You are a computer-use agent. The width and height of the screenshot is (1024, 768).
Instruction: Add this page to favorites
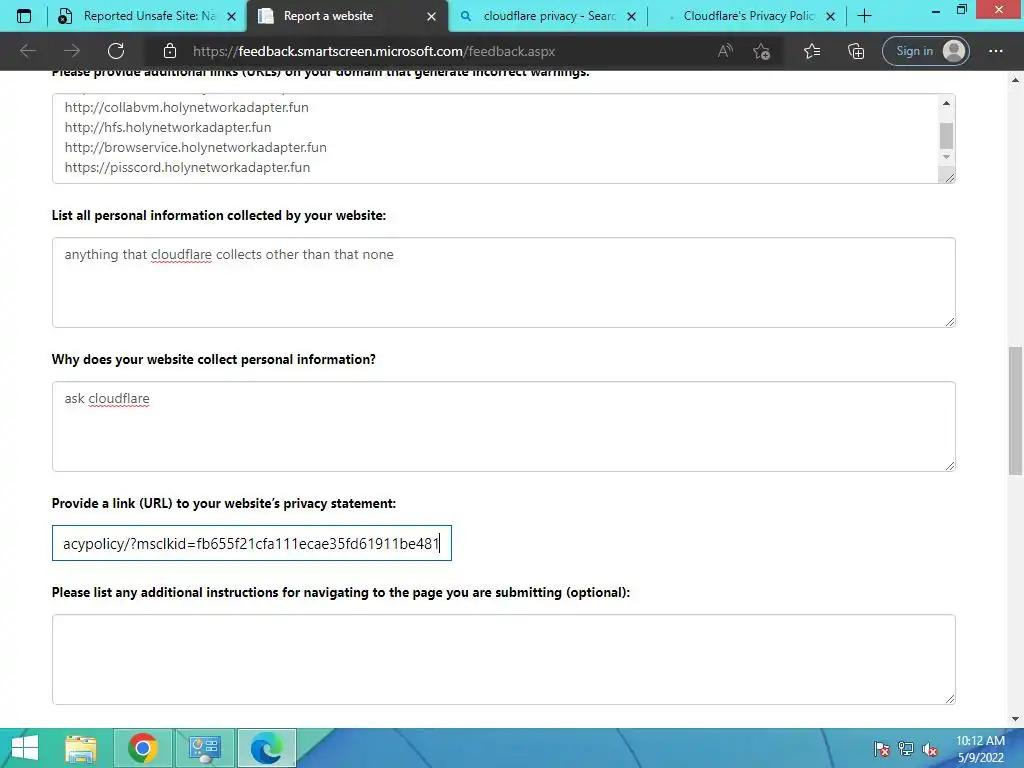(x=761, y=51)
